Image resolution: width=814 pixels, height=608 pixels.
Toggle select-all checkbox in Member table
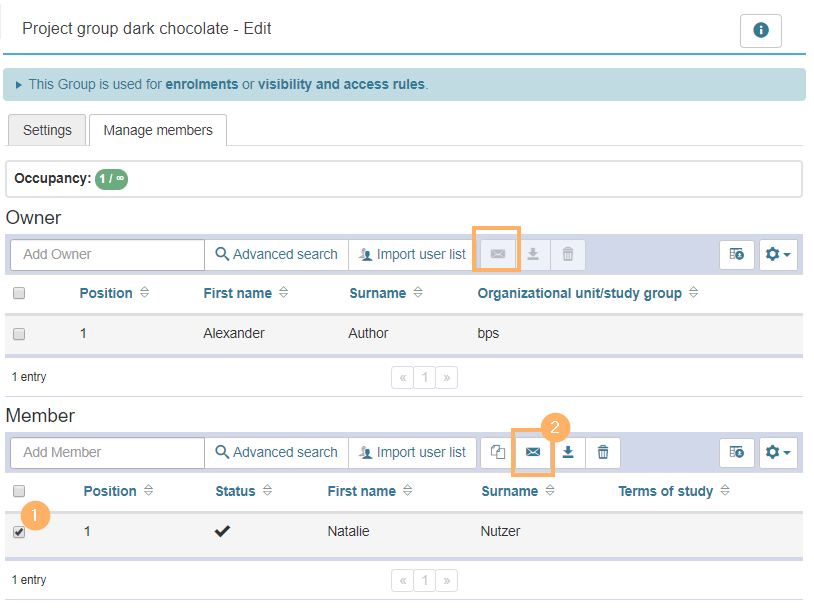pyautogui.click(x=19, y=491)
